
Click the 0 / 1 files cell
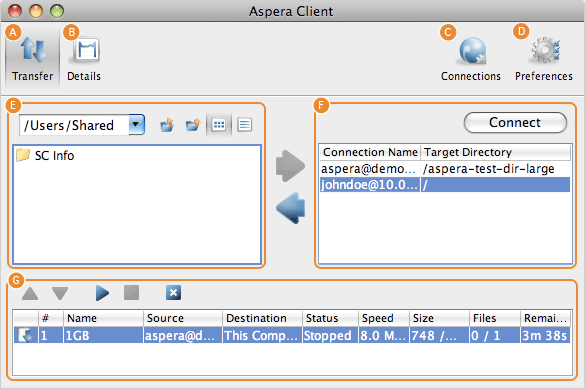pos(495,335)
